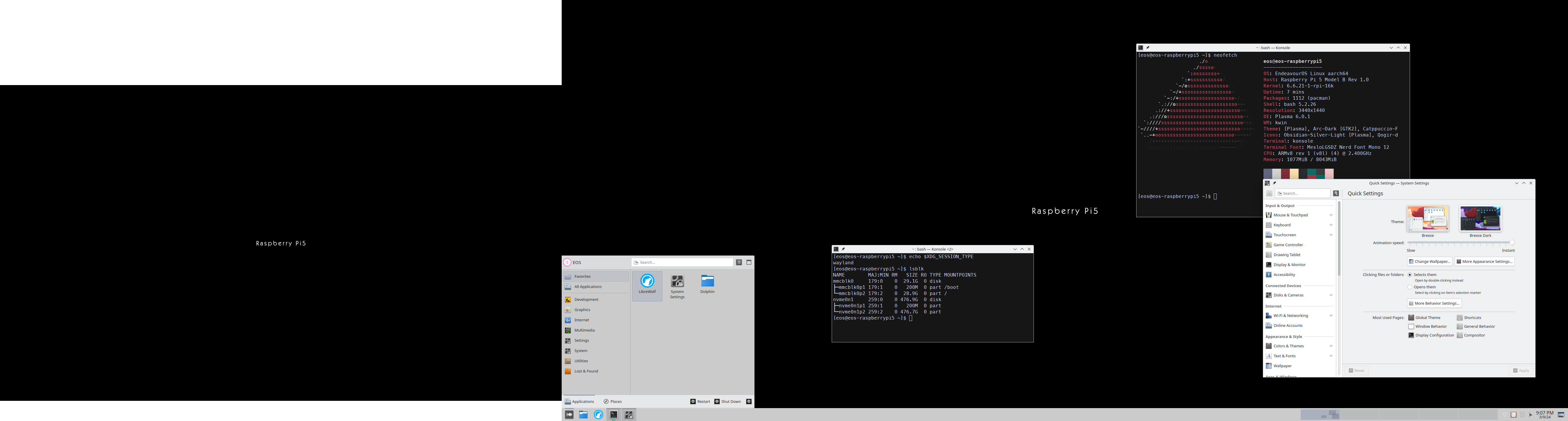Expand the Colors & Themes submenu arrow

[1331, 346]
